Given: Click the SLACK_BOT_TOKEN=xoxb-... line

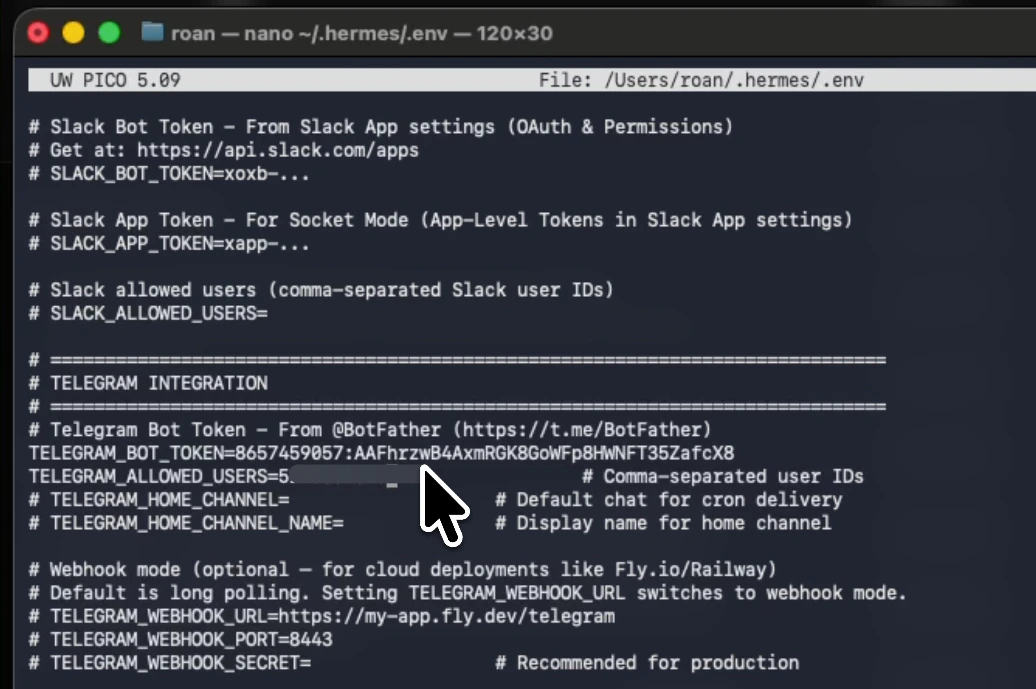Looking at the screenshot, I should (x=169, y=174).
